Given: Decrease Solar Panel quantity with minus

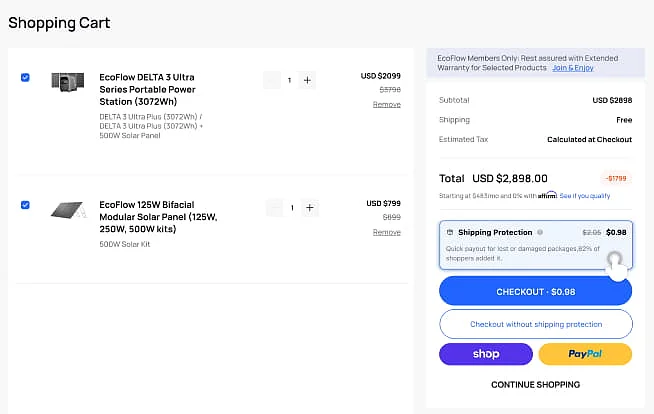Looking at the screenshot, I should coord(274,208).
